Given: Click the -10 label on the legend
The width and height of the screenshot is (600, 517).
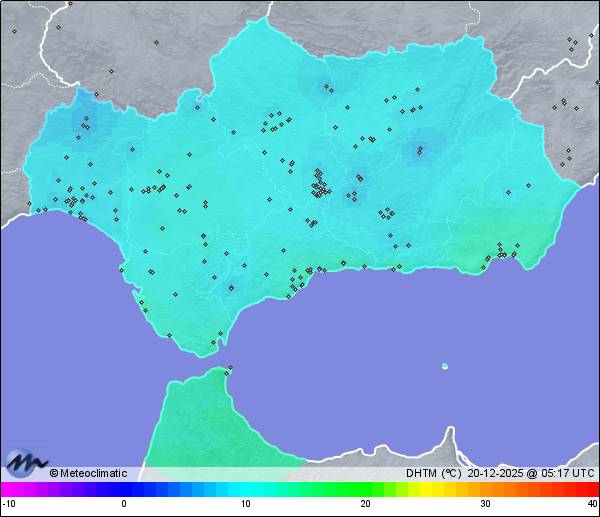Looking at the screenshot, I should [x=8, y=504].
